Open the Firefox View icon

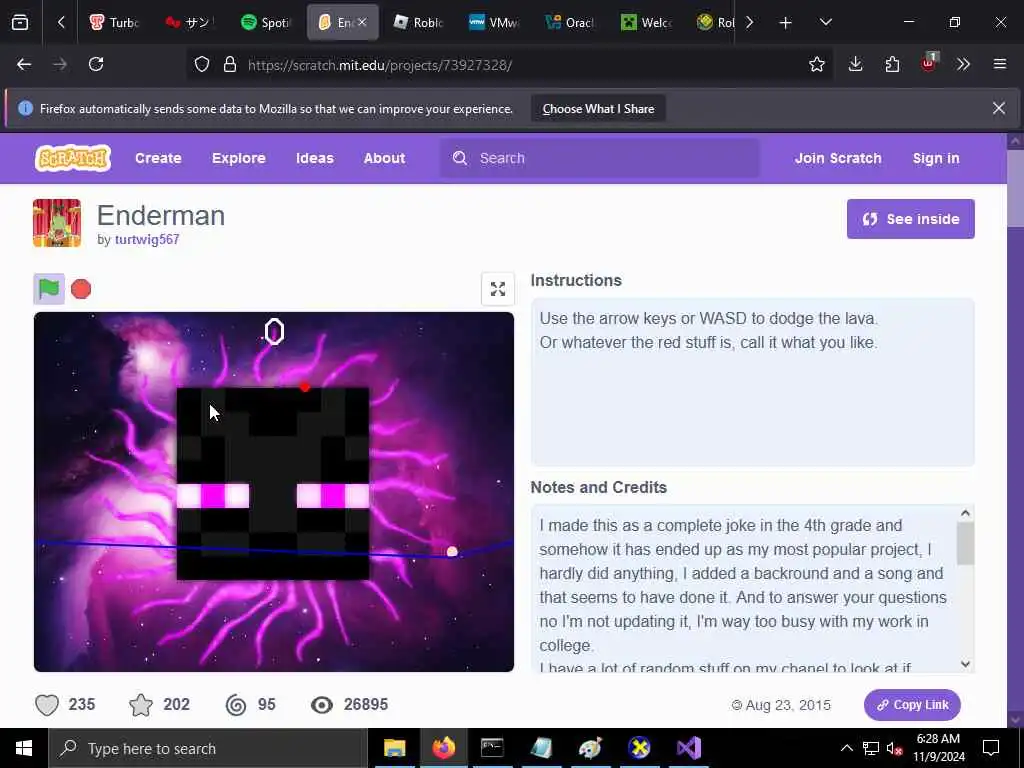click(20, 23)
